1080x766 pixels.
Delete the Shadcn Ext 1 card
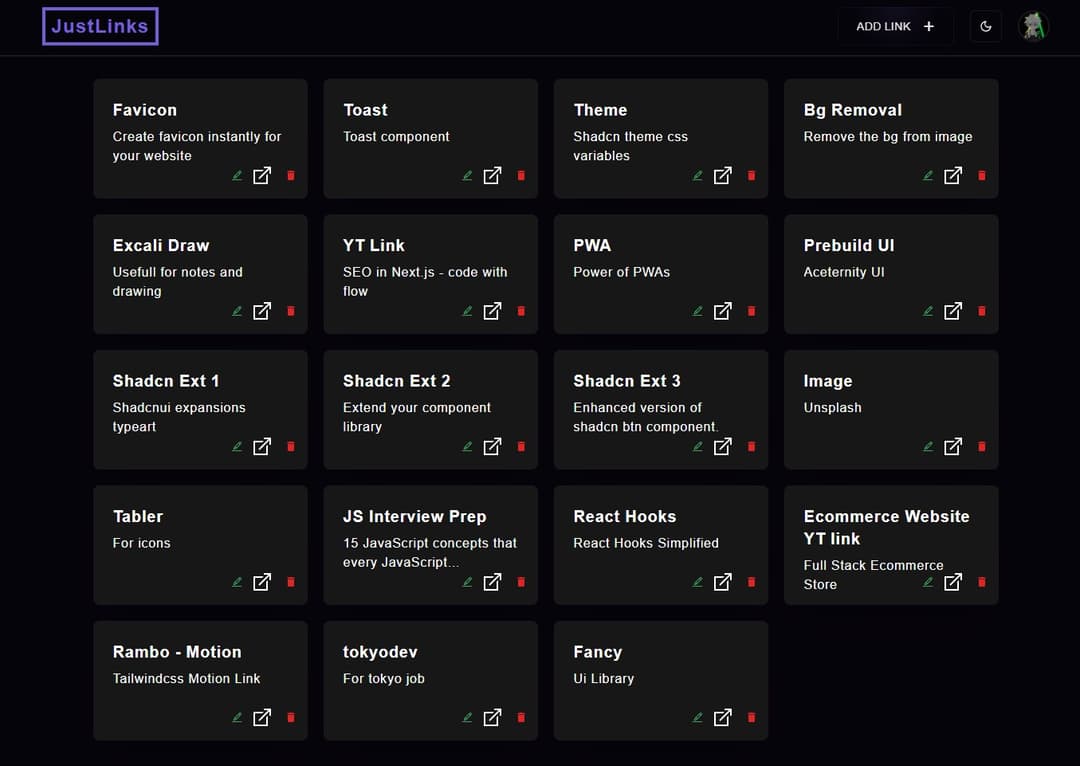click(x=291, y=447)
